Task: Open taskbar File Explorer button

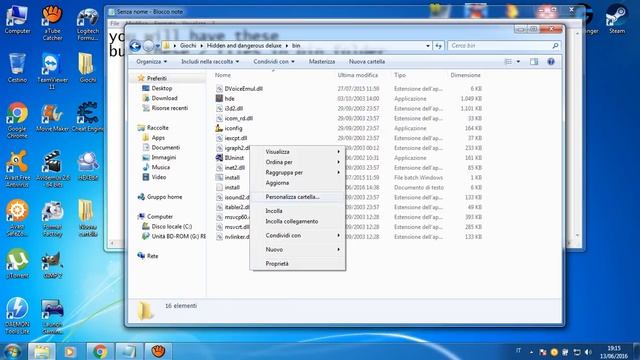Action: tap(41, 351)
